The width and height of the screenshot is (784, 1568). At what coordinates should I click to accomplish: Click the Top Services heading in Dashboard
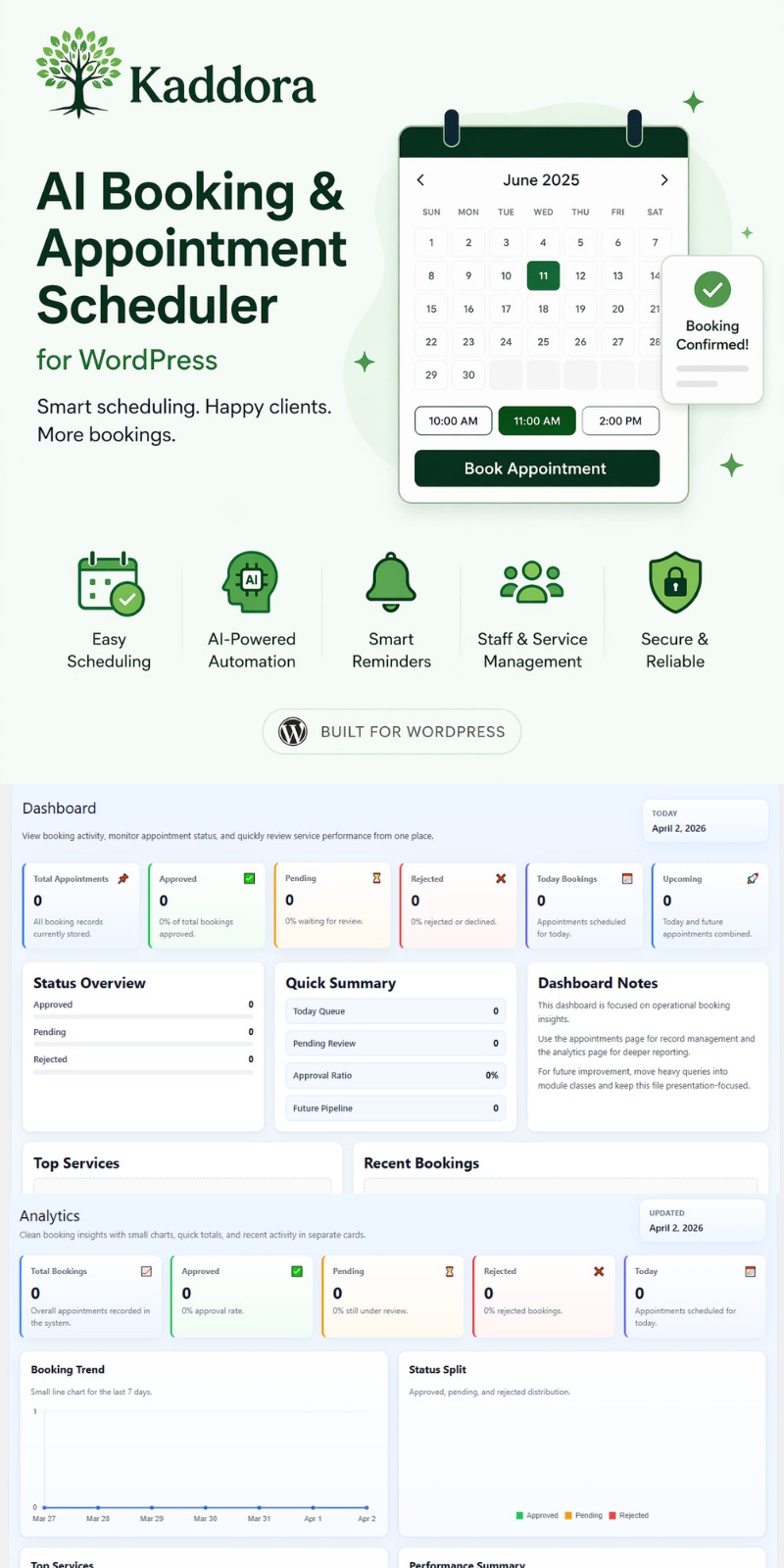pos(76,1163)
